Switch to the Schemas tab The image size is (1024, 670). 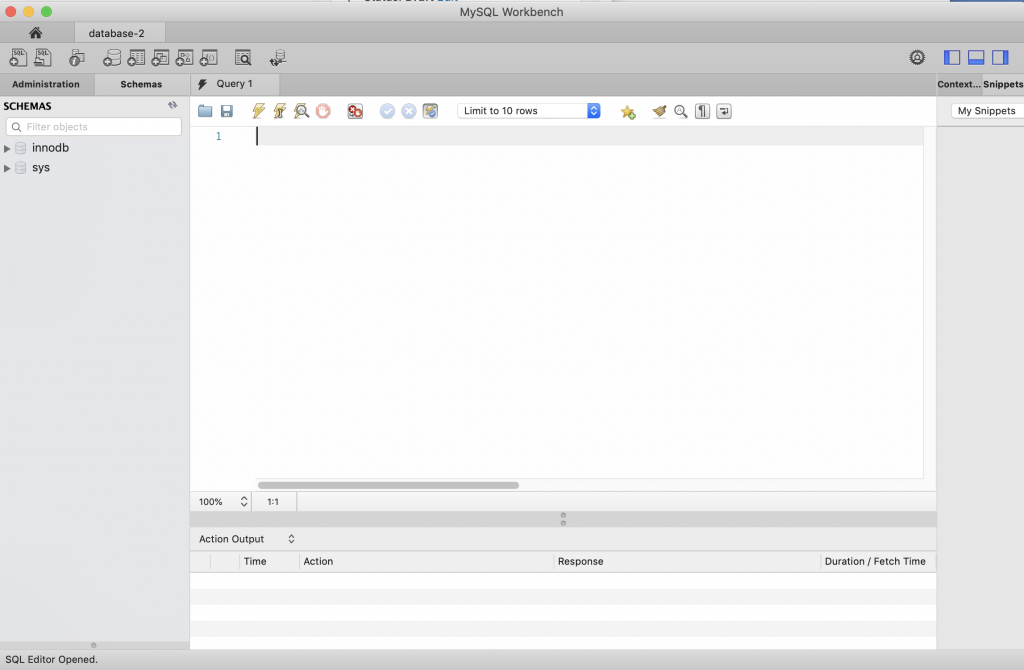click(141, 84)
